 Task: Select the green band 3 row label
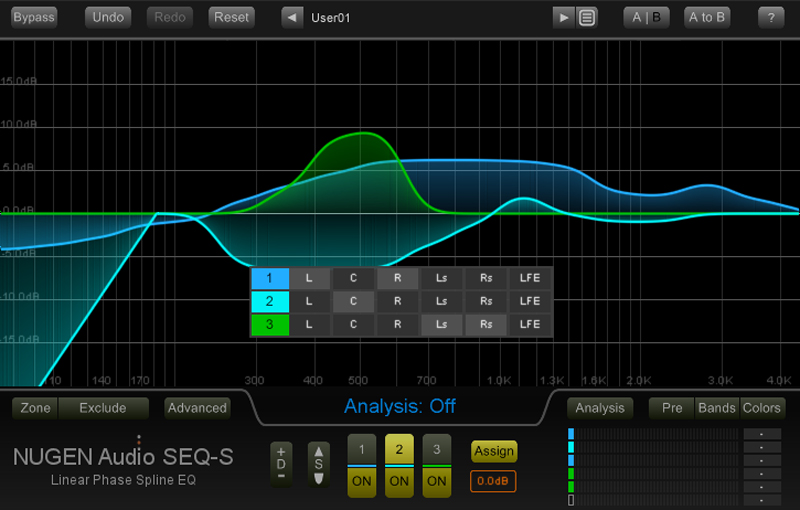click(x=269, y=324)
